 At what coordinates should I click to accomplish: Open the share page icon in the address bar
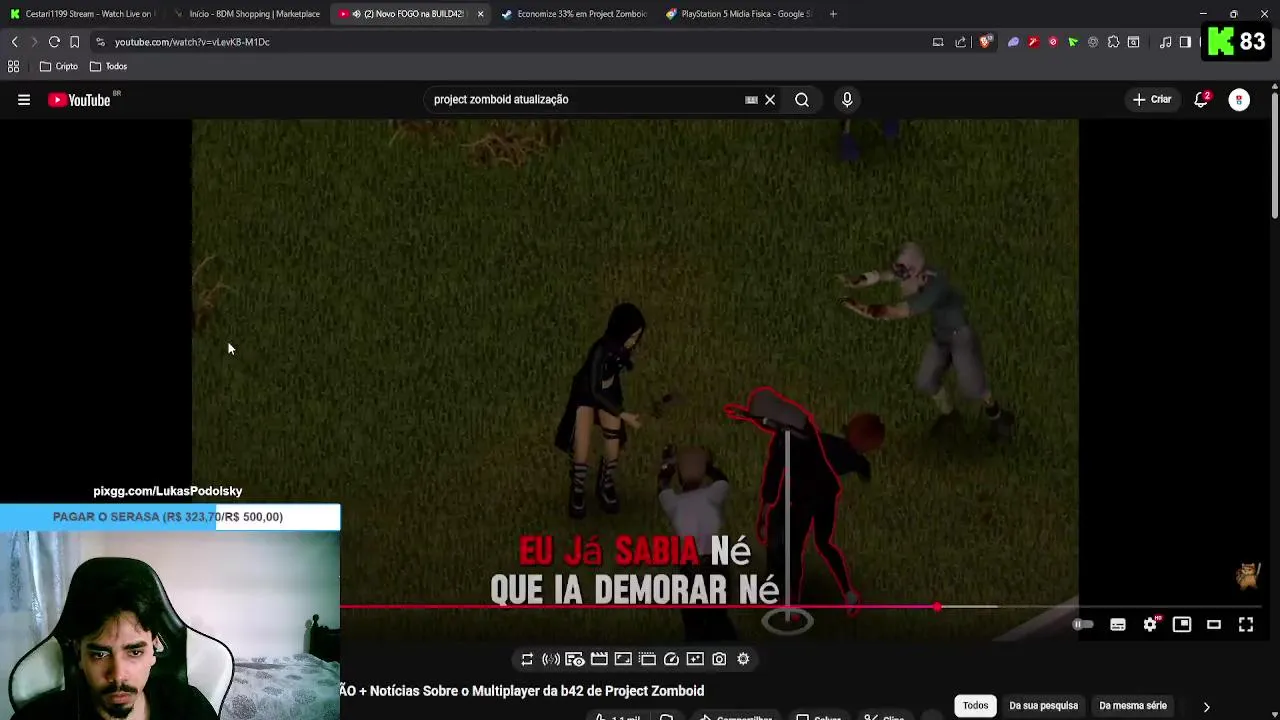(x=961, y=42)
